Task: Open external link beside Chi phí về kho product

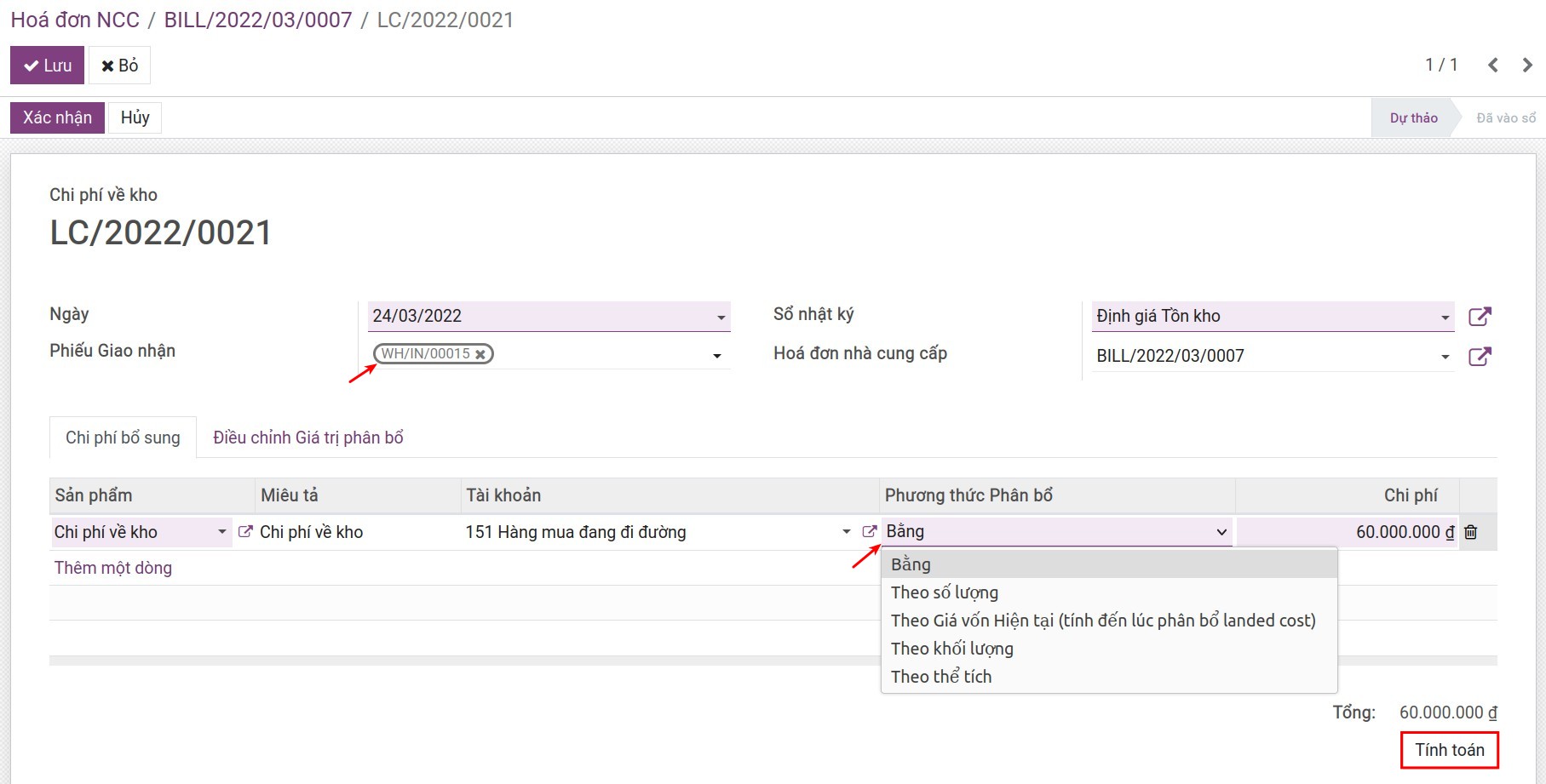Action: (245, 532)
